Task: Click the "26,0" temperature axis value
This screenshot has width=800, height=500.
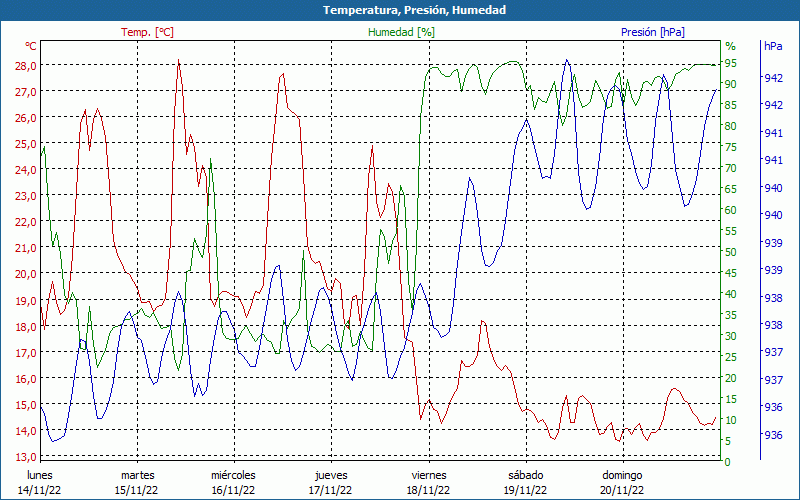Action: tap(26, 118)
